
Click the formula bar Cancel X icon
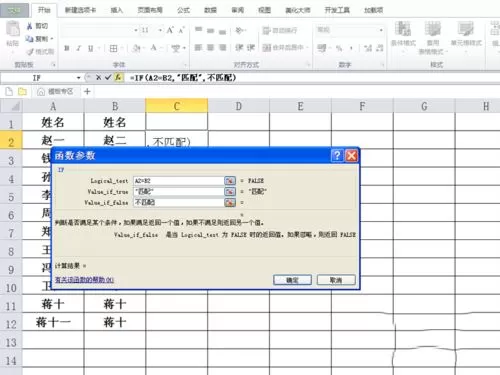pos(98,78)
